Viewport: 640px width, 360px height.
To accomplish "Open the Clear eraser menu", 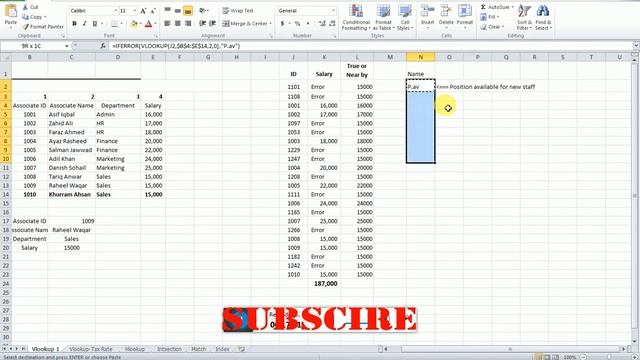I will pos(492,27).
